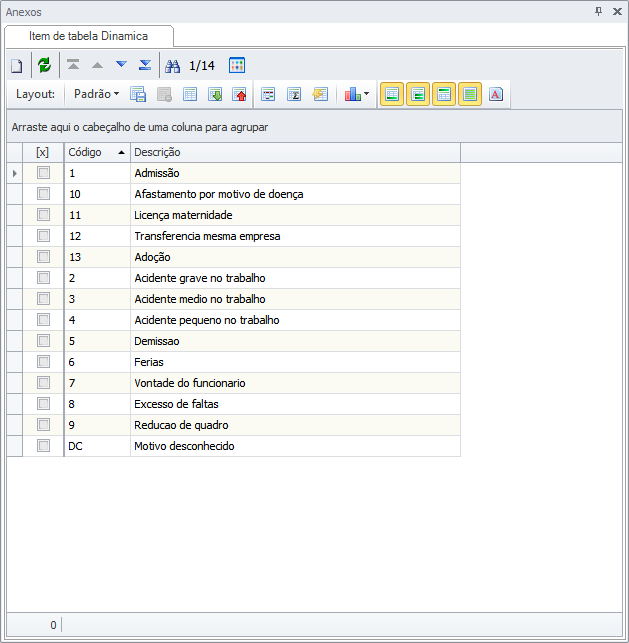Check the box for Admissão

[x=43, y=173]
